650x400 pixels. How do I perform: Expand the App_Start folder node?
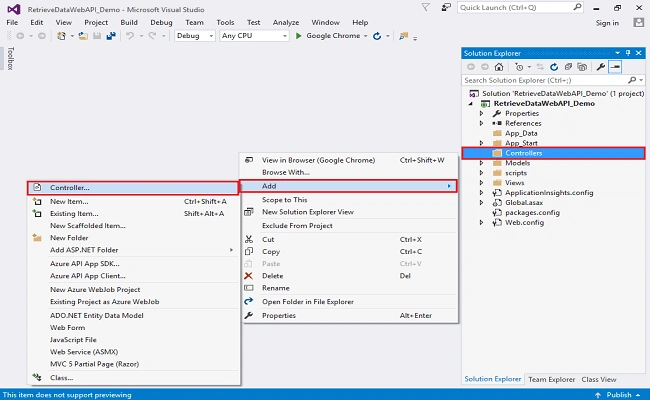click(x=481, y=143)
